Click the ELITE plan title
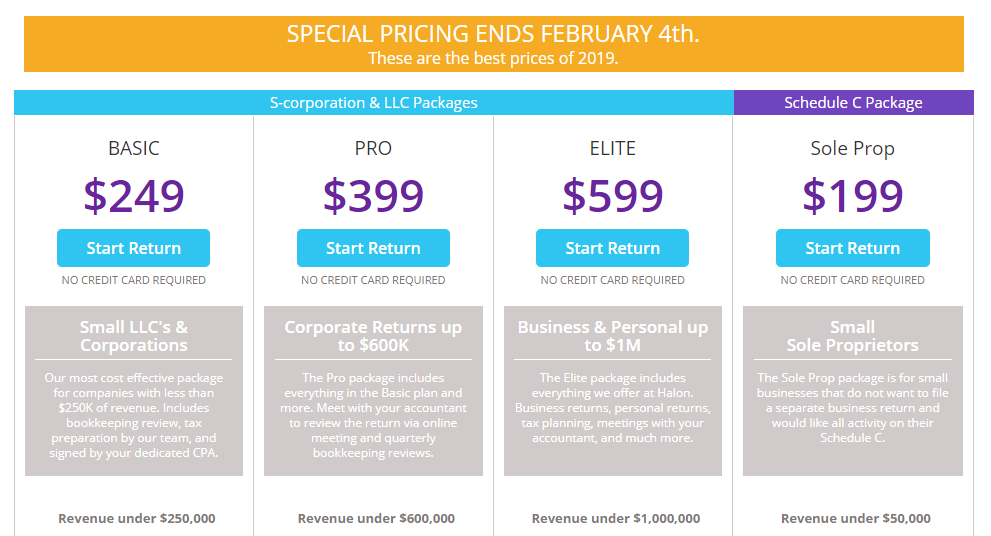Screen dimensions: 991x536 (x=612, y=148)
